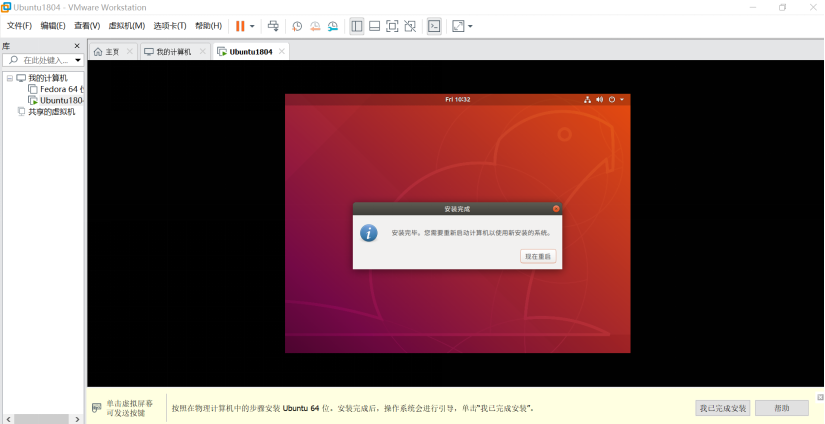Open the 虚拟机(M) menu
This screenshot has height=424, width=825.
(127, 26)
